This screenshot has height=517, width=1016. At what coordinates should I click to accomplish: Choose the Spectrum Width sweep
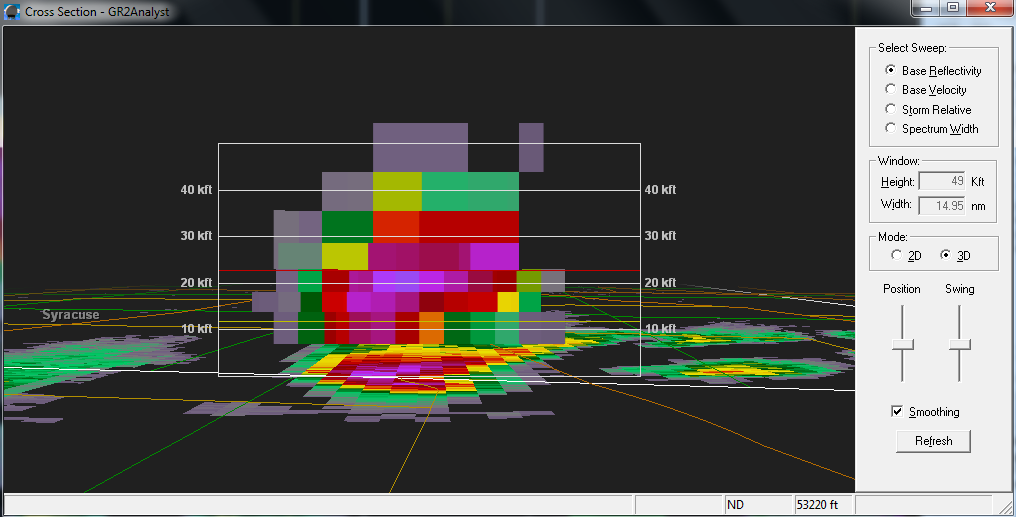(x=932, y=129)
